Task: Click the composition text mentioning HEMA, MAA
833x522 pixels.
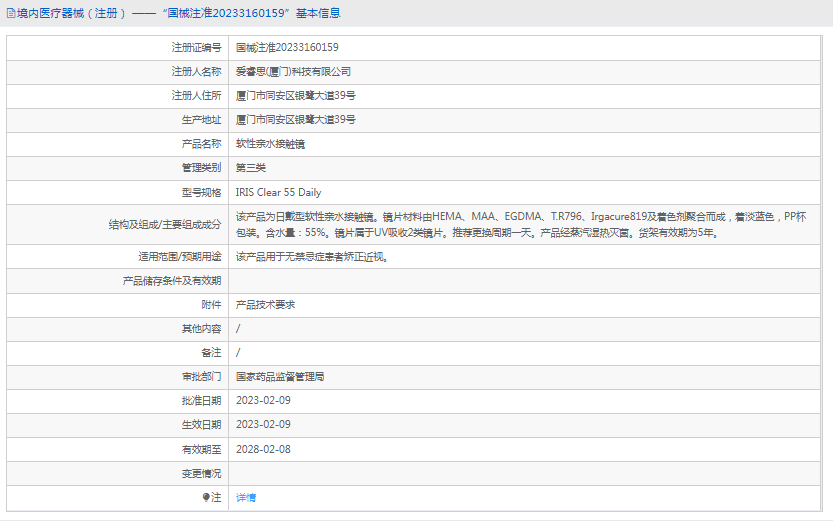Action: coord(521,225)
